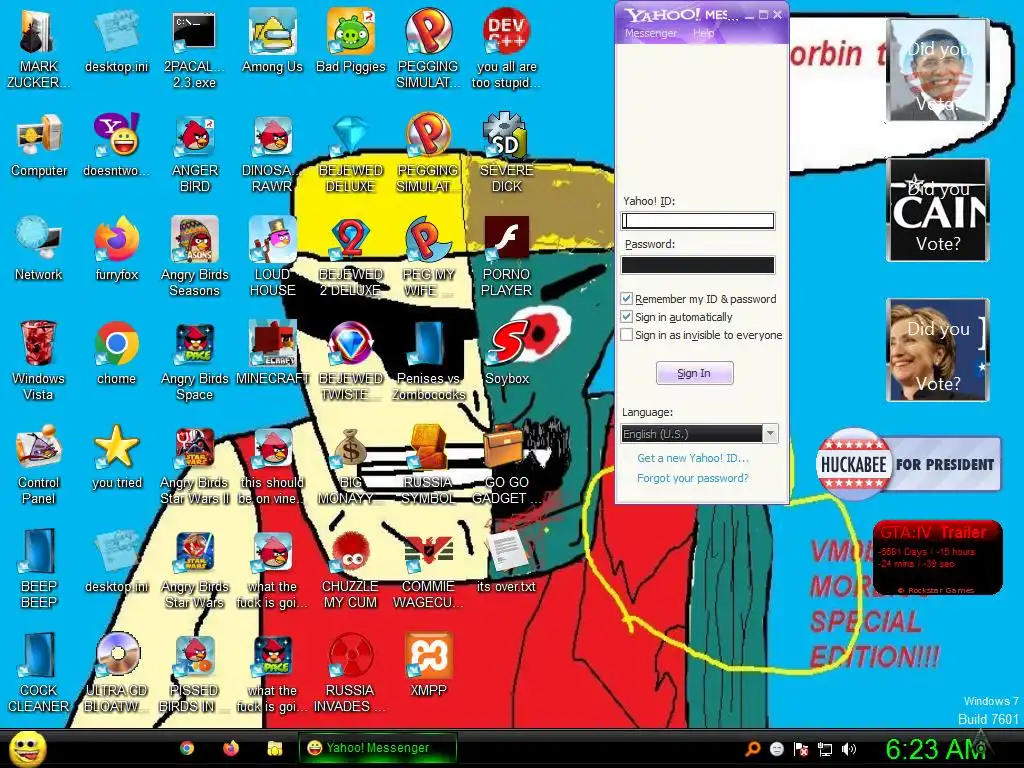Viewport: 1024px width, 768px height.
Task: Click the CAIN Did you Vote gadget
Action: tap(938, 210)
